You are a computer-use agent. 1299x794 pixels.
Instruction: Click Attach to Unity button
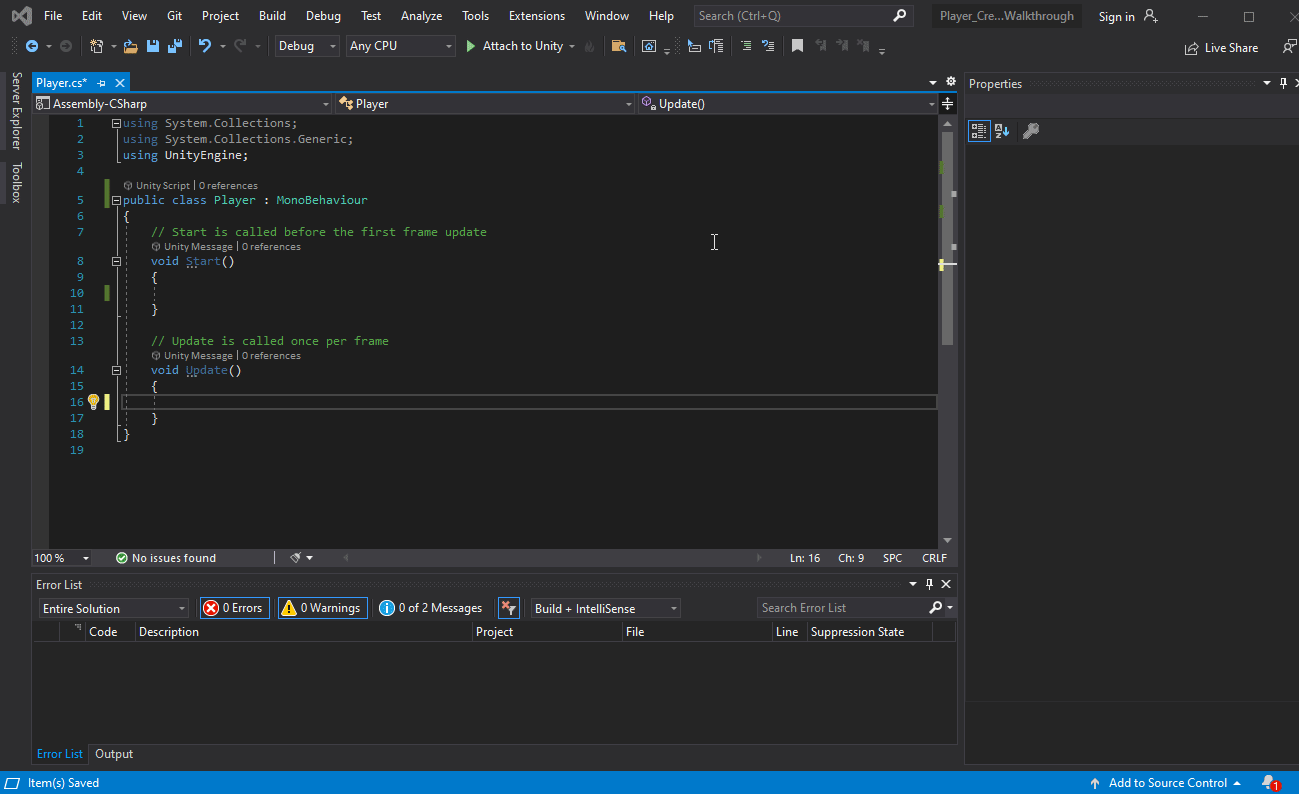(514, 46)
